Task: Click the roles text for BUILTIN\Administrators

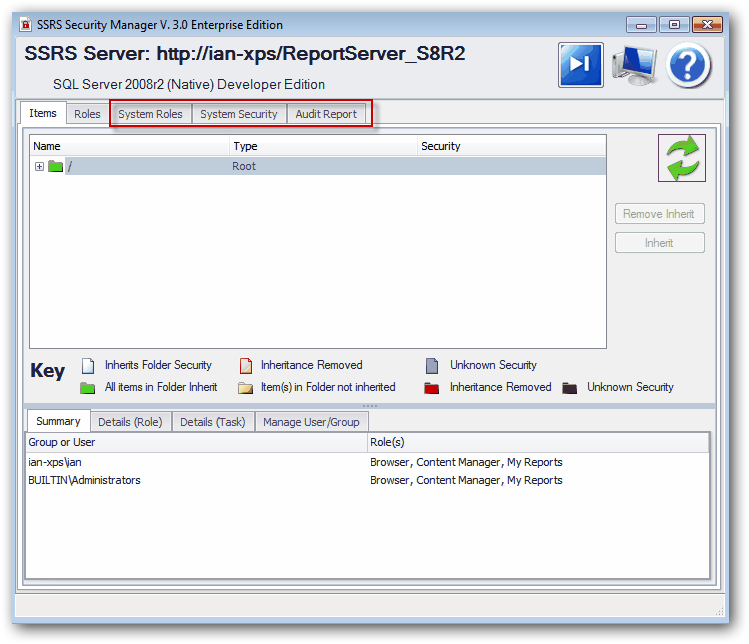Action: point(466,480)
